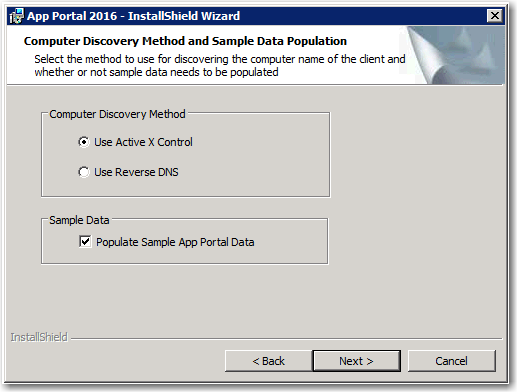
Task: Go to the previous step with Back
Action: tap(268, 361)
